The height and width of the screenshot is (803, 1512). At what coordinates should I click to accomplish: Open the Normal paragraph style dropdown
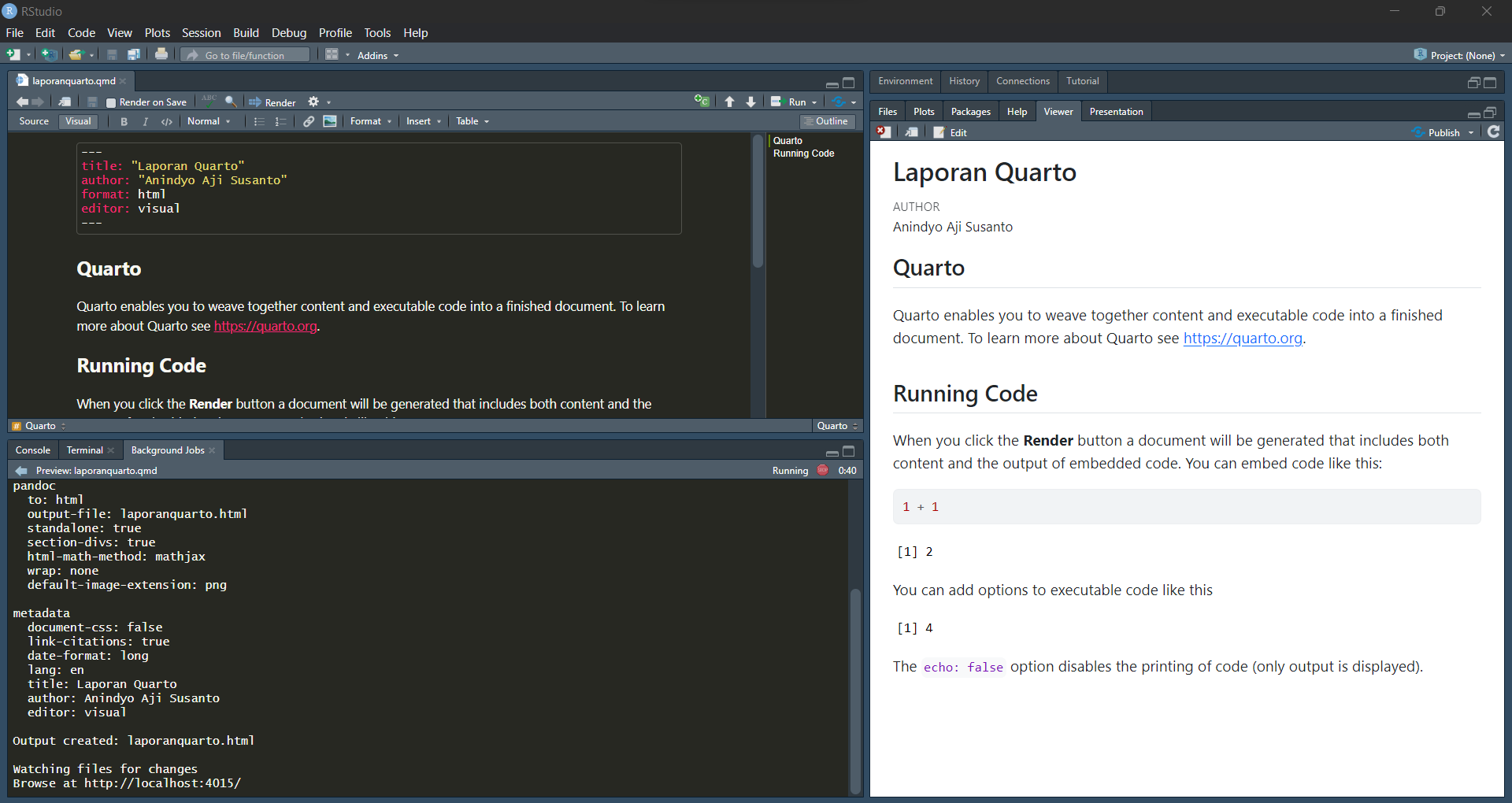pos(209,121)
